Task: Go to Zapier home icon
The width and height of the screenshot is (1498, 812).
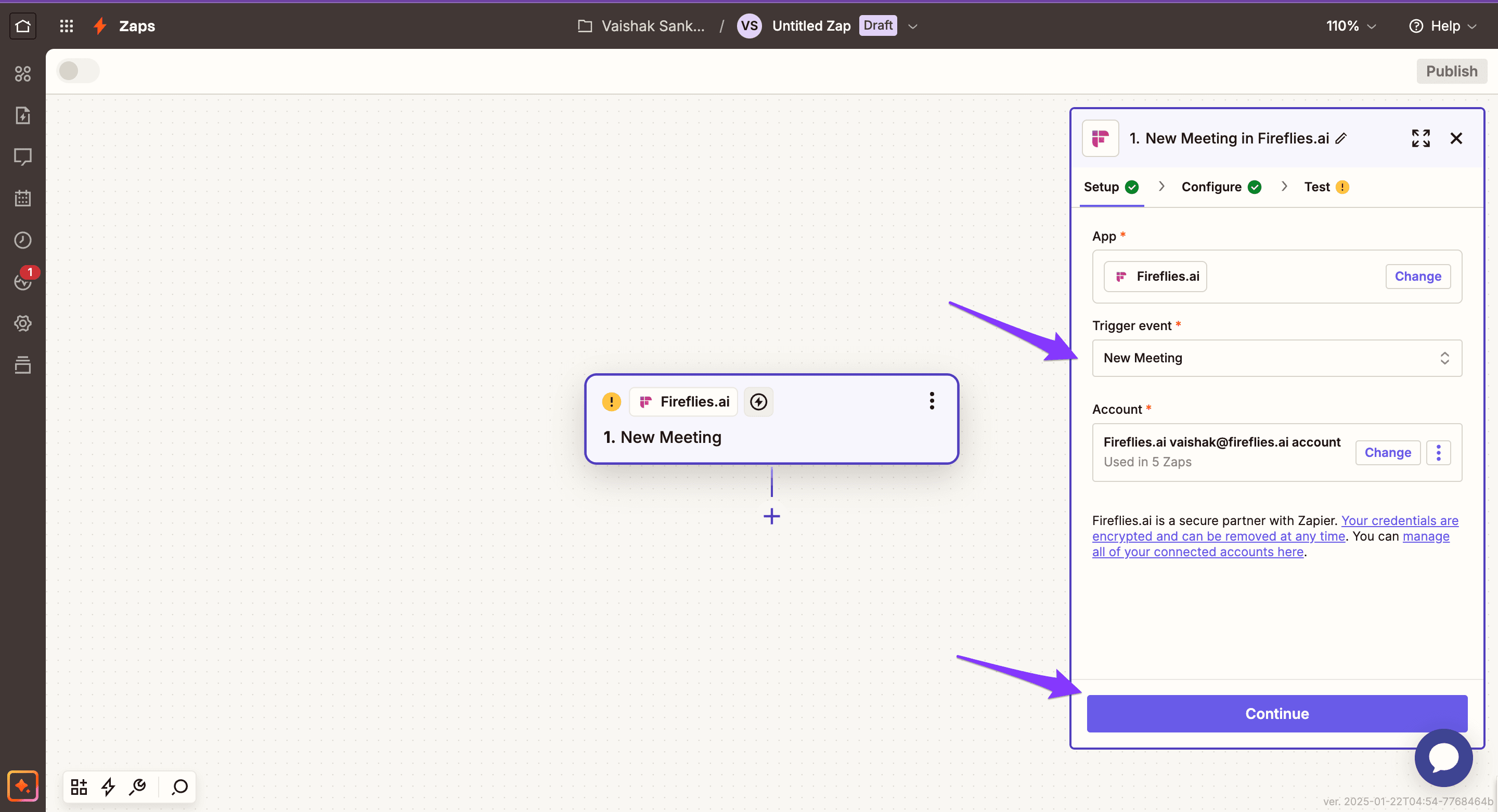Action: pos(23,26)
